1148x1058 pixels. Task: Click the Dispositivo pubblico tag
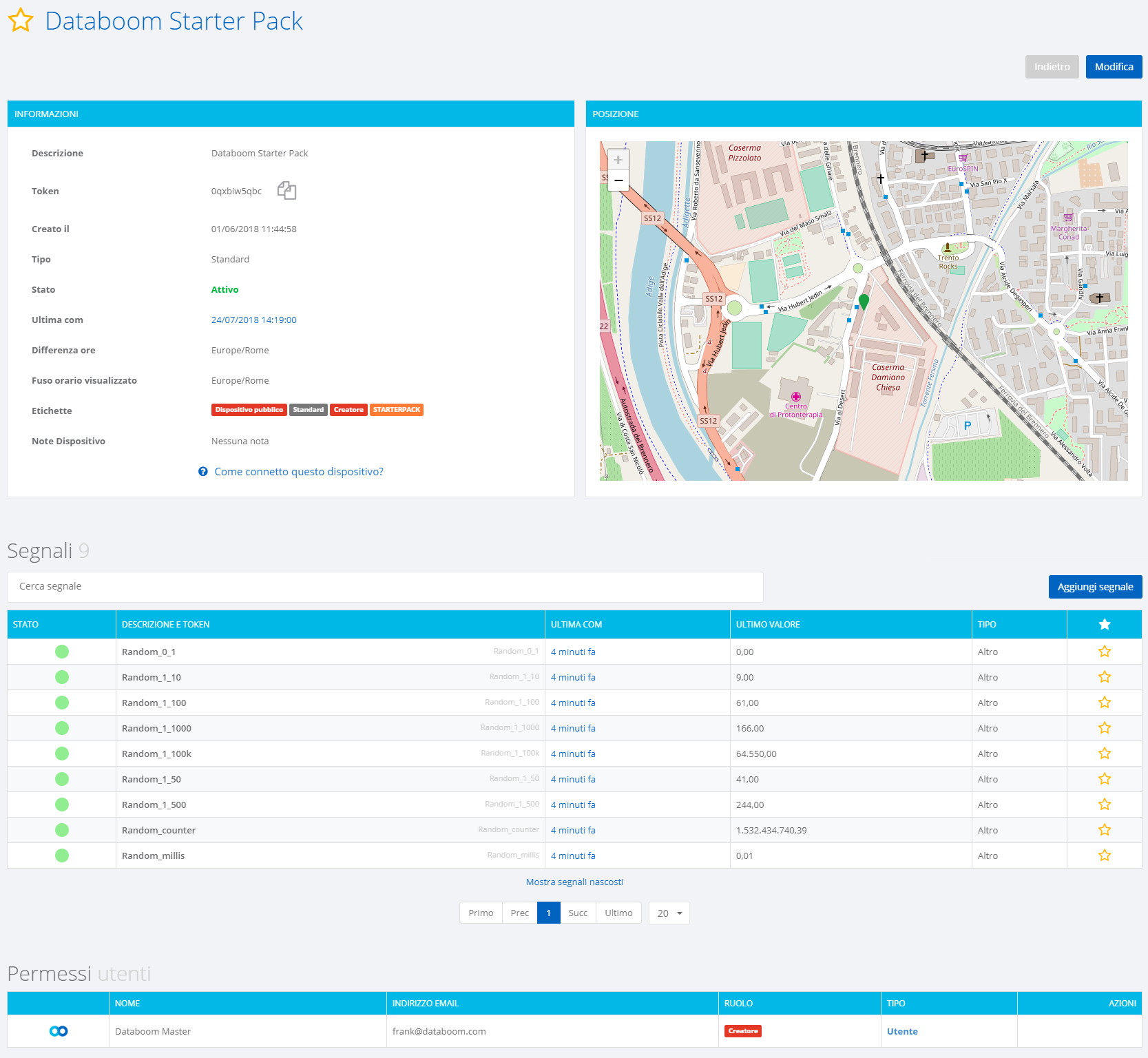coord(249,410)
